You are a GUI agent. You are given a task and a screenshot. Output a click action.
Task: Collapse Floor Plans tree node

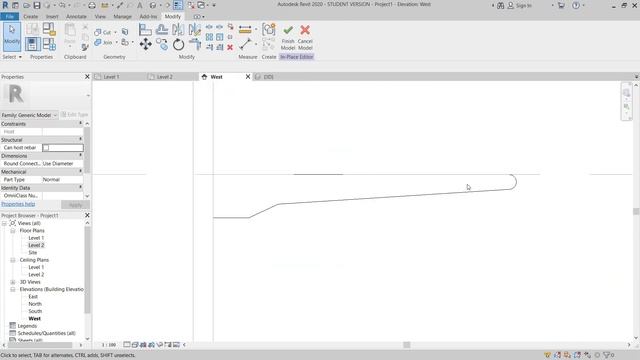[13, 231]
